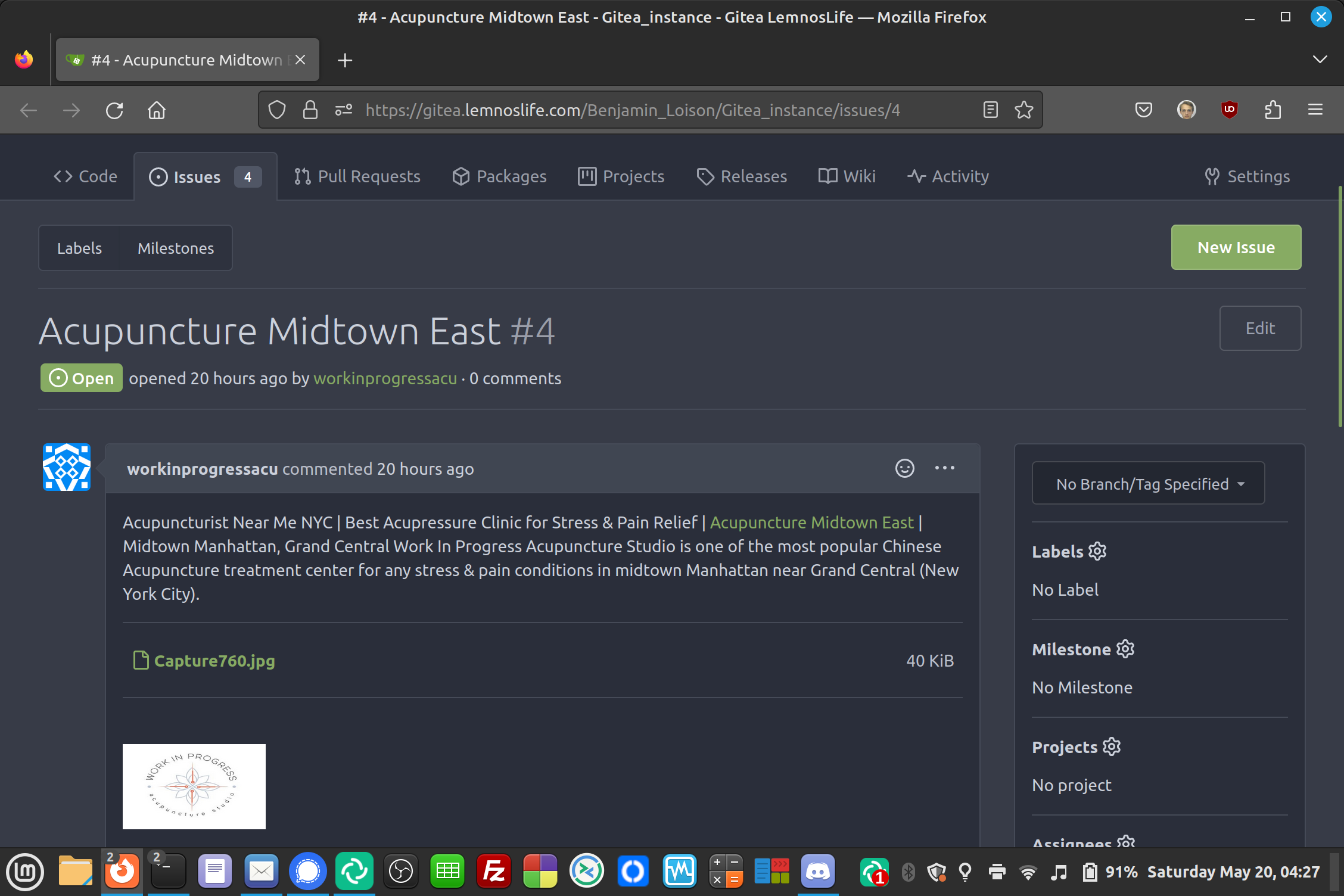The image size is (1344, 896).
Task: Open Firefox extensions puzzle icon
Action: pyautogui.click(x=1273, y=110)
